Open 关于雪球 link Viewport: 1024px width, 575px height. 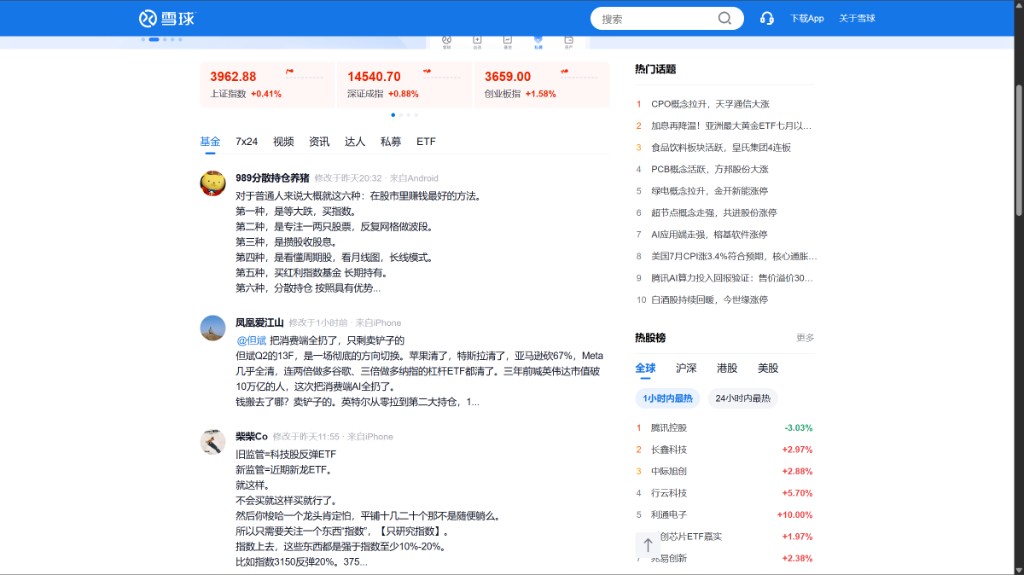(857, 18)
